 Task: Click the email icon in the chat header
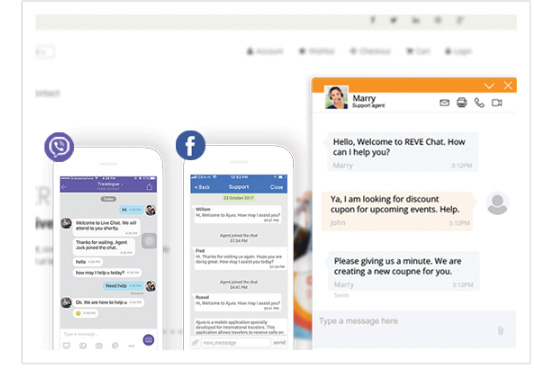tap(444, 103)
